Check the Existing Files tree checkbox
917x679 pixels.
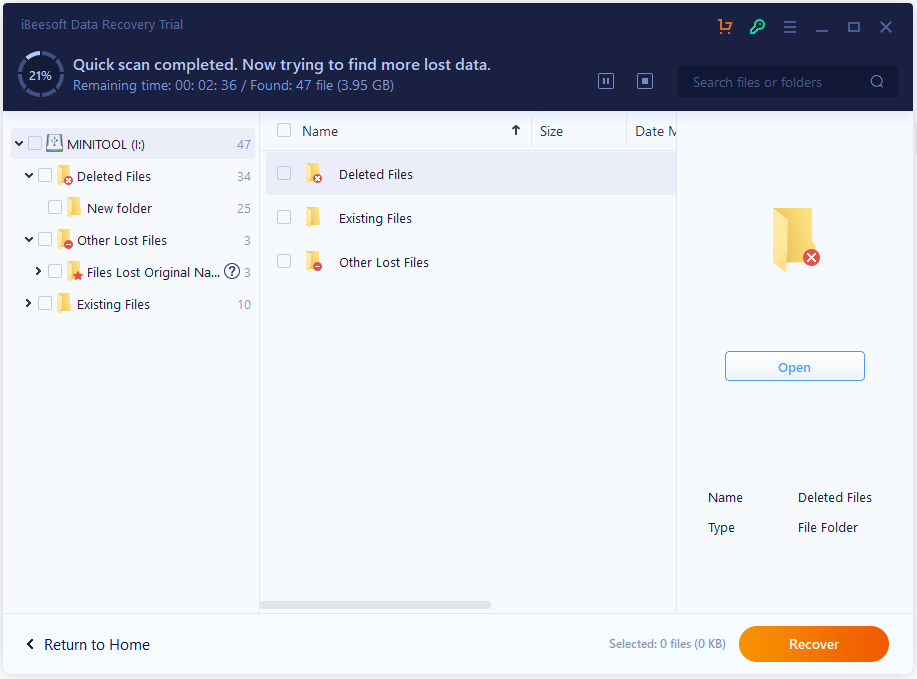point(45,303)
